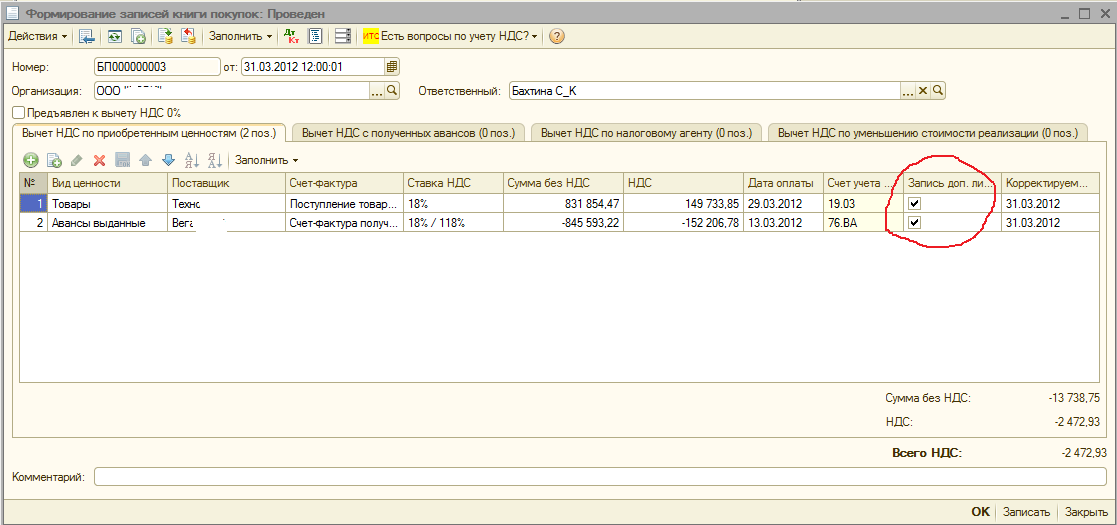
Task: Switch to Вычет НДС по приобретенным ценностям tab
Action: [149, 132]
